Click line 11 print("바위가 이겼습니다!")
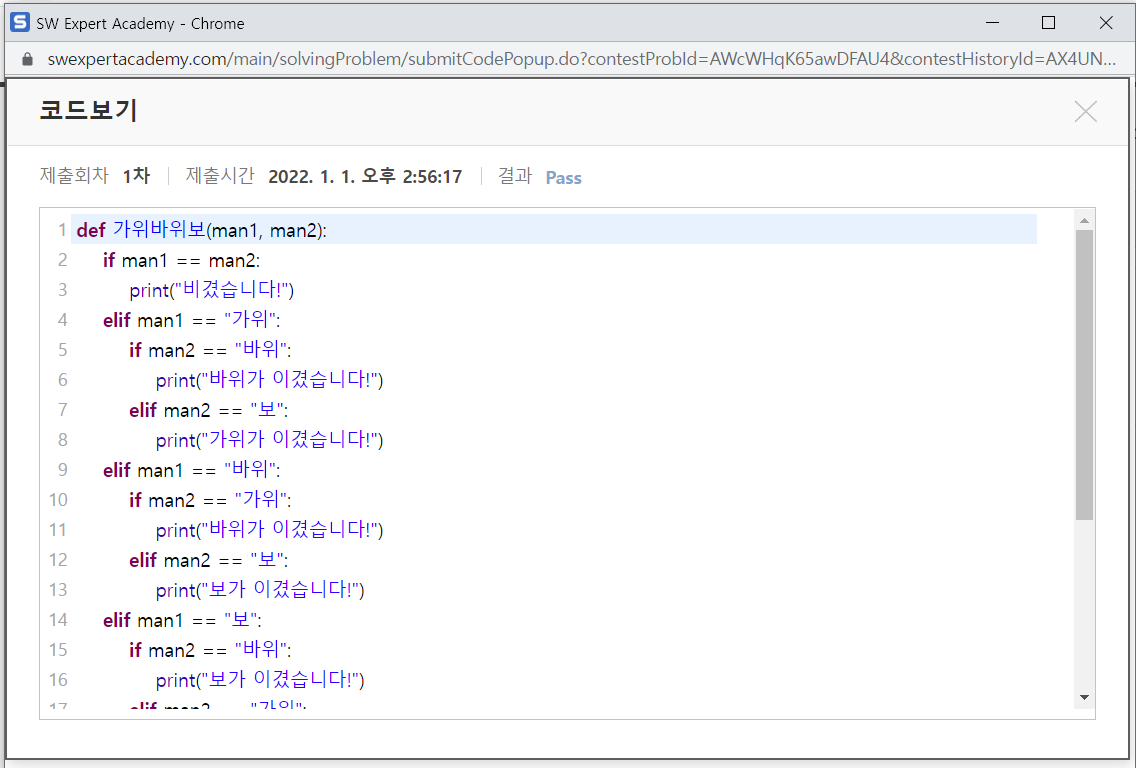Screen dimensions: 1136x768 point(269,530)
